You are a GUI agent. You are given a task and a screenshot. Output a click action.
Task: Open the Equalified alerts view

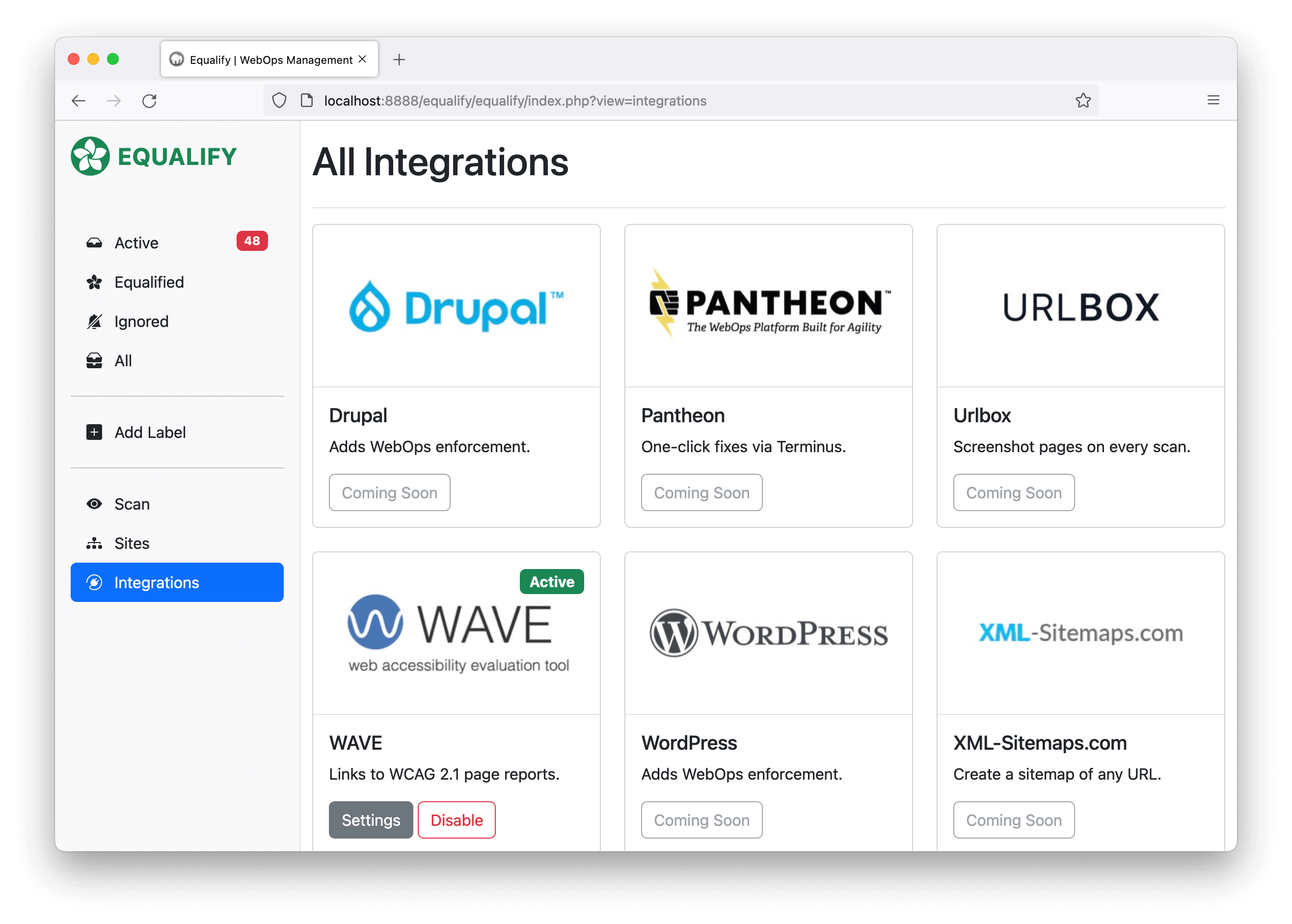pyautogui.click(x=177, y=282)
